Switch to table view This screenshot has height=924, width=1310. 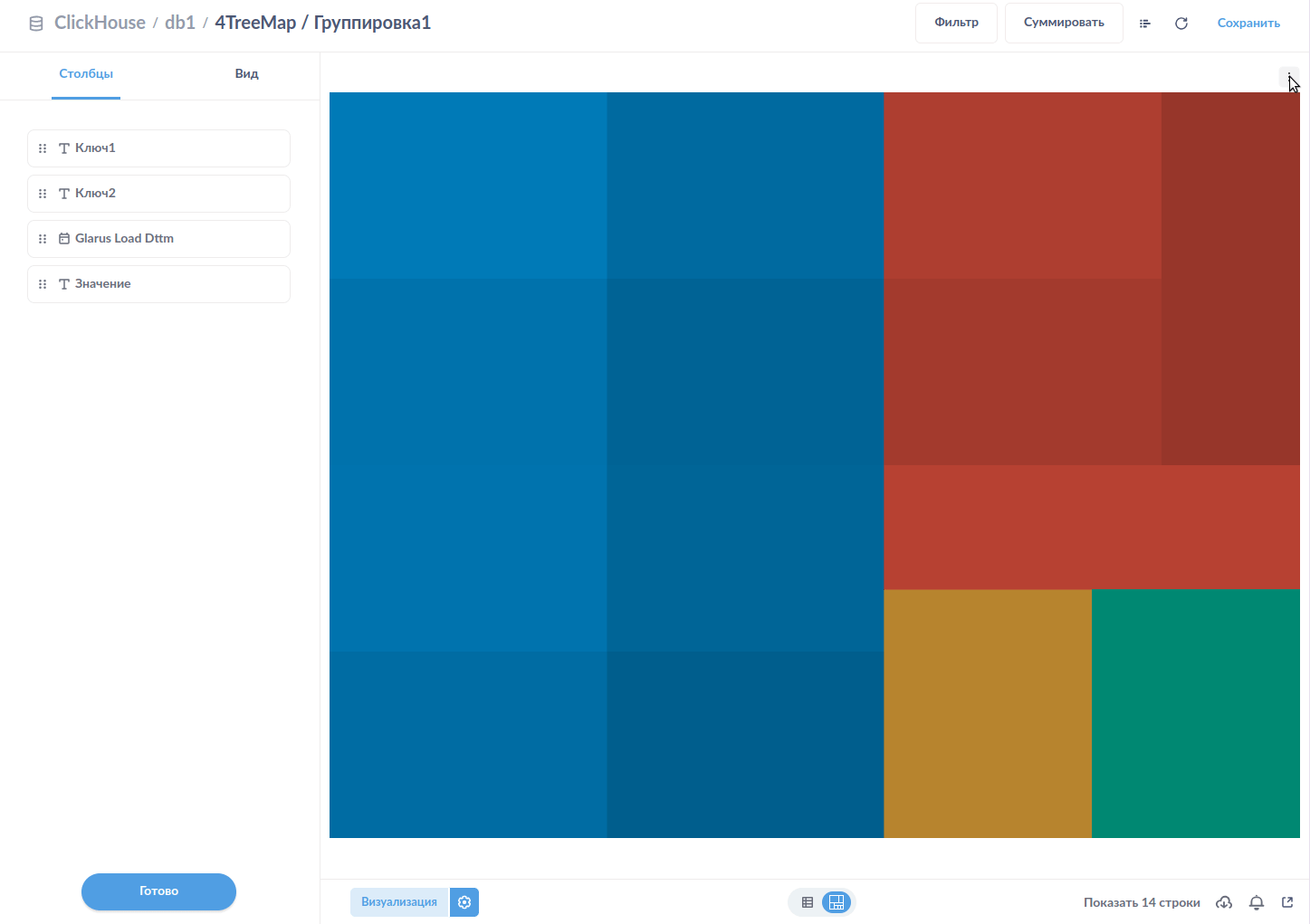click(x=807, y=902)
